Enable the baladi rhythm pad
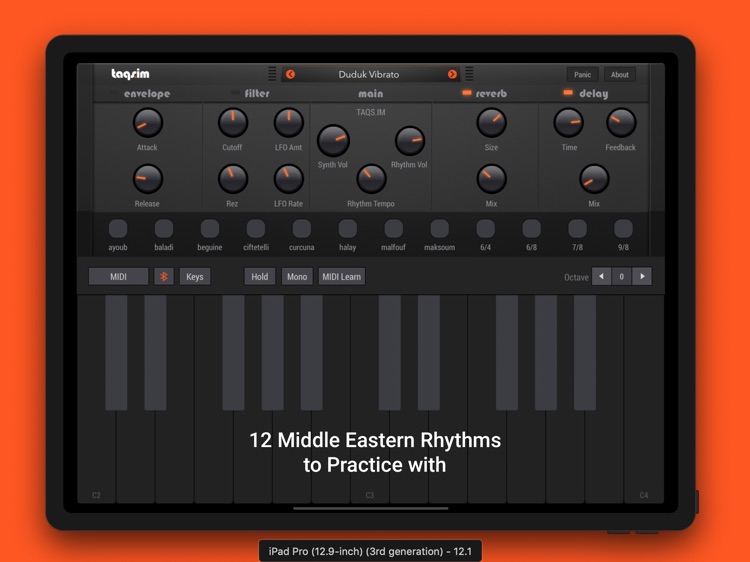The image size is (750, 562). 164,229
